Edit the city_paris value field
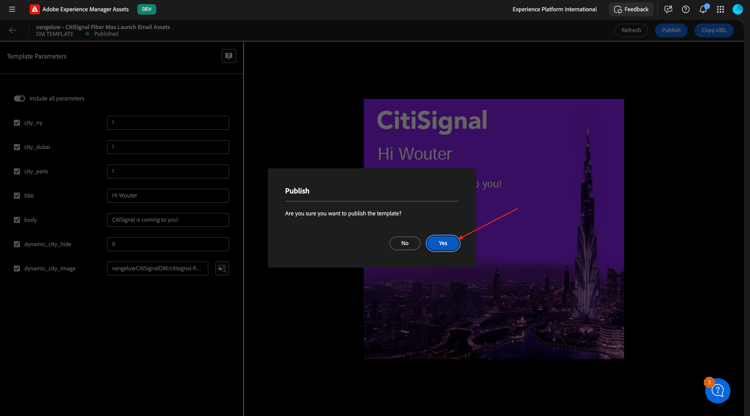The width and height of the screenshot is (750, 416). click(168, 171)
